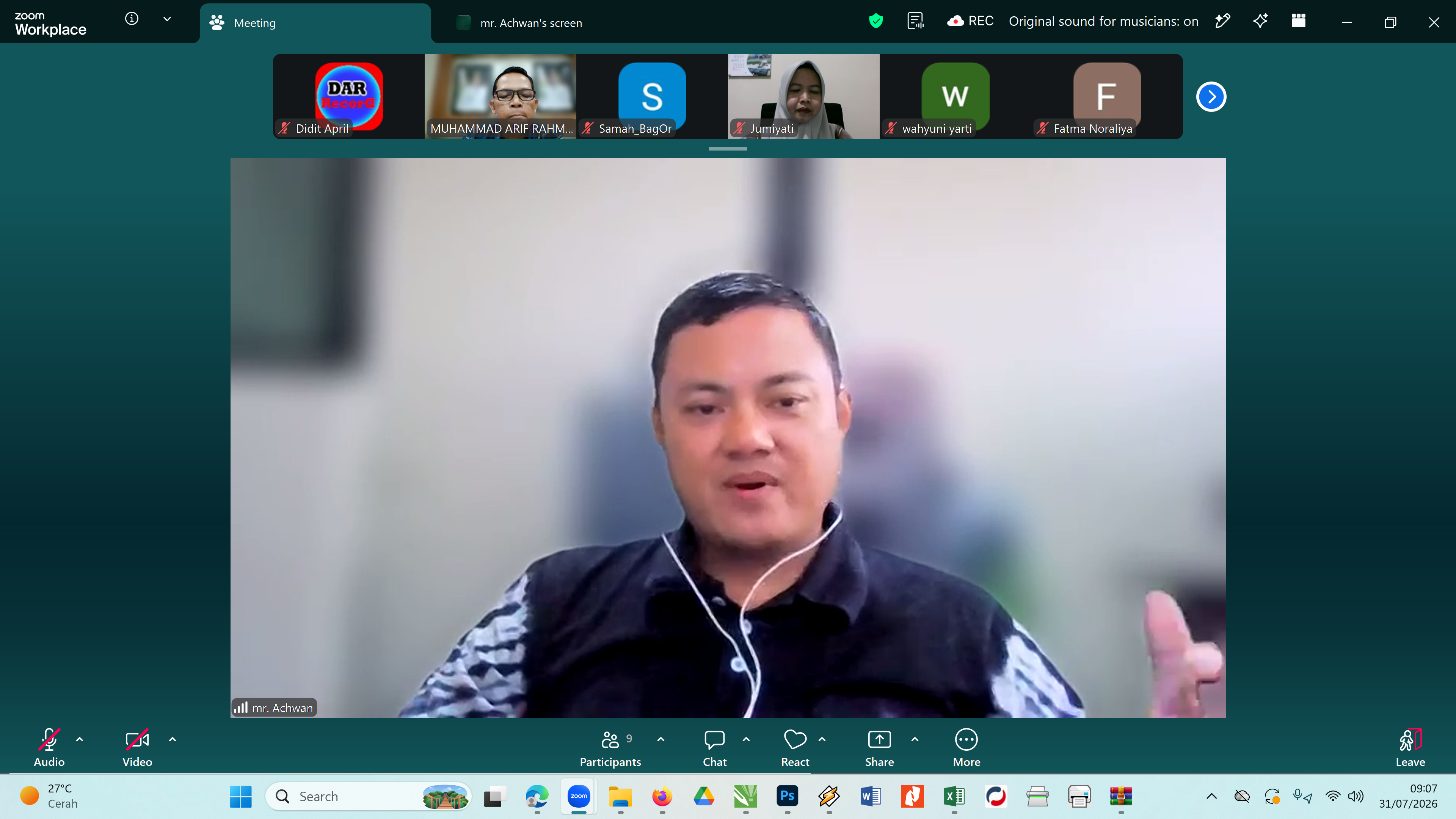1456x819 pixels.
Task: Show next participants with arrow button
Action: tap(1211, 97)
